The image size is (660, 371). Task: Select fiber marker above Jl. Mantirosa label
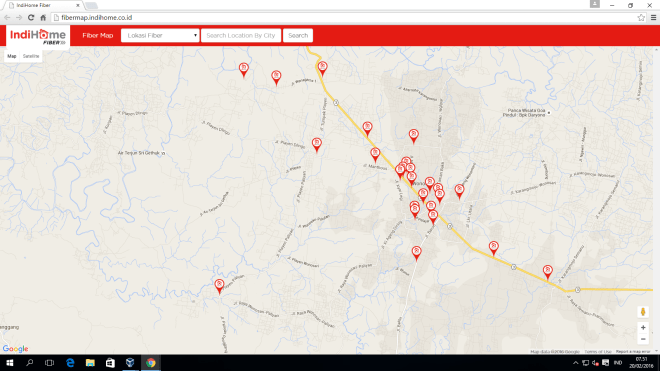(375, 155)
